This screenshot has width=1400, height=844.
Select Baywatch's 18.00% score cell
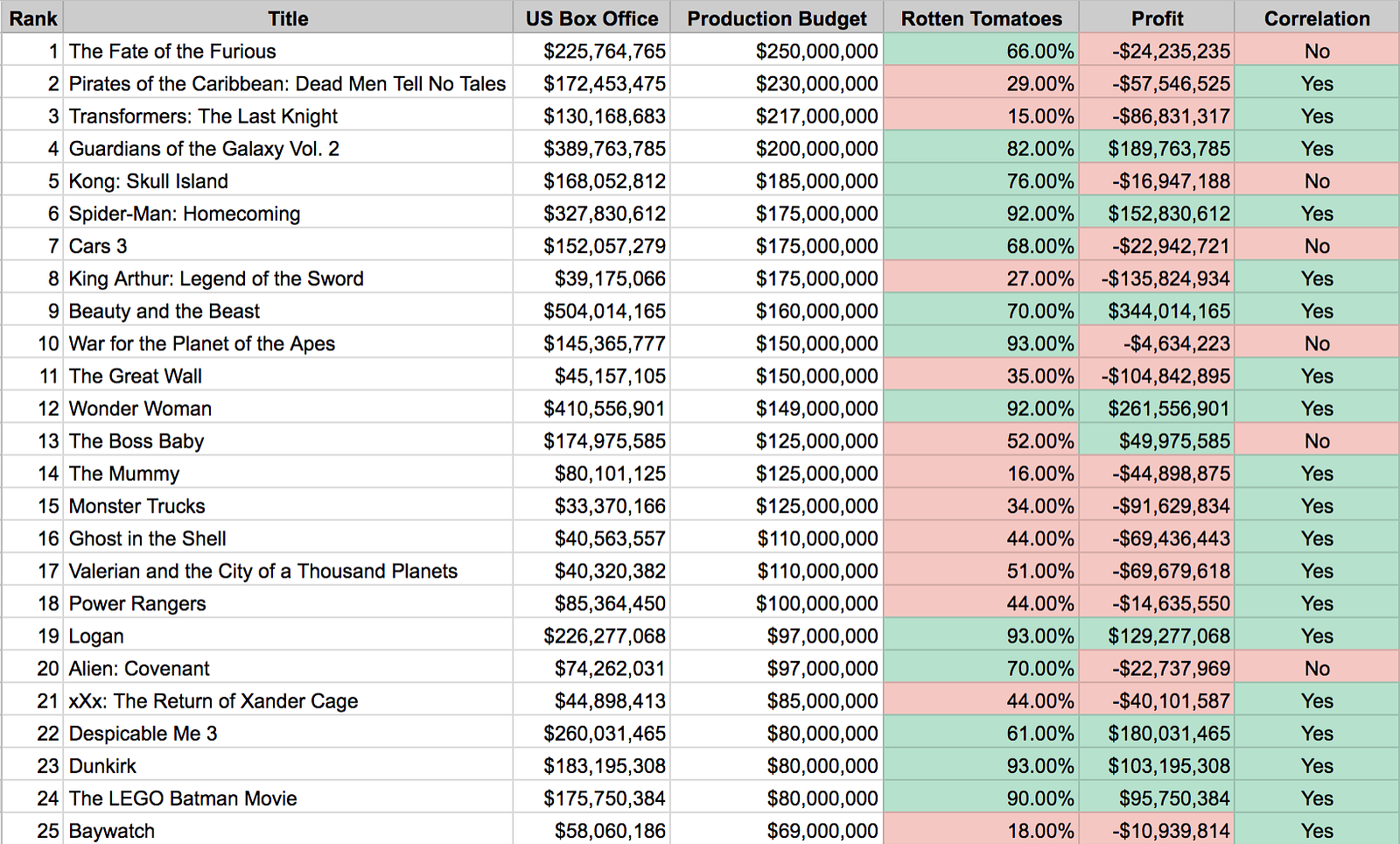coord(981,829)
